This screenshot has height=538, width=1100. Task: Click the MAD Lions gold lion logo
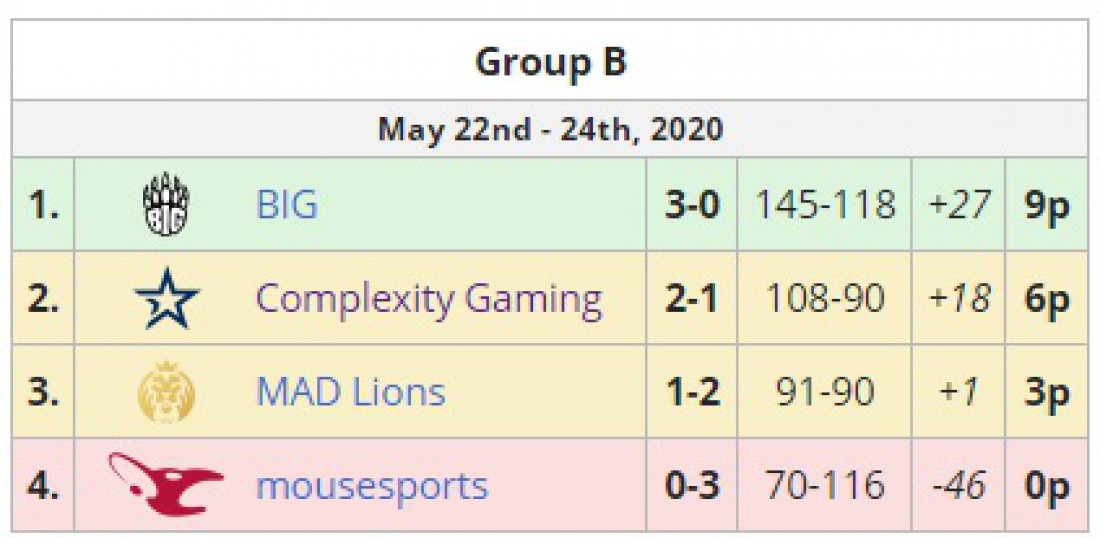click(x=167, y=391)
